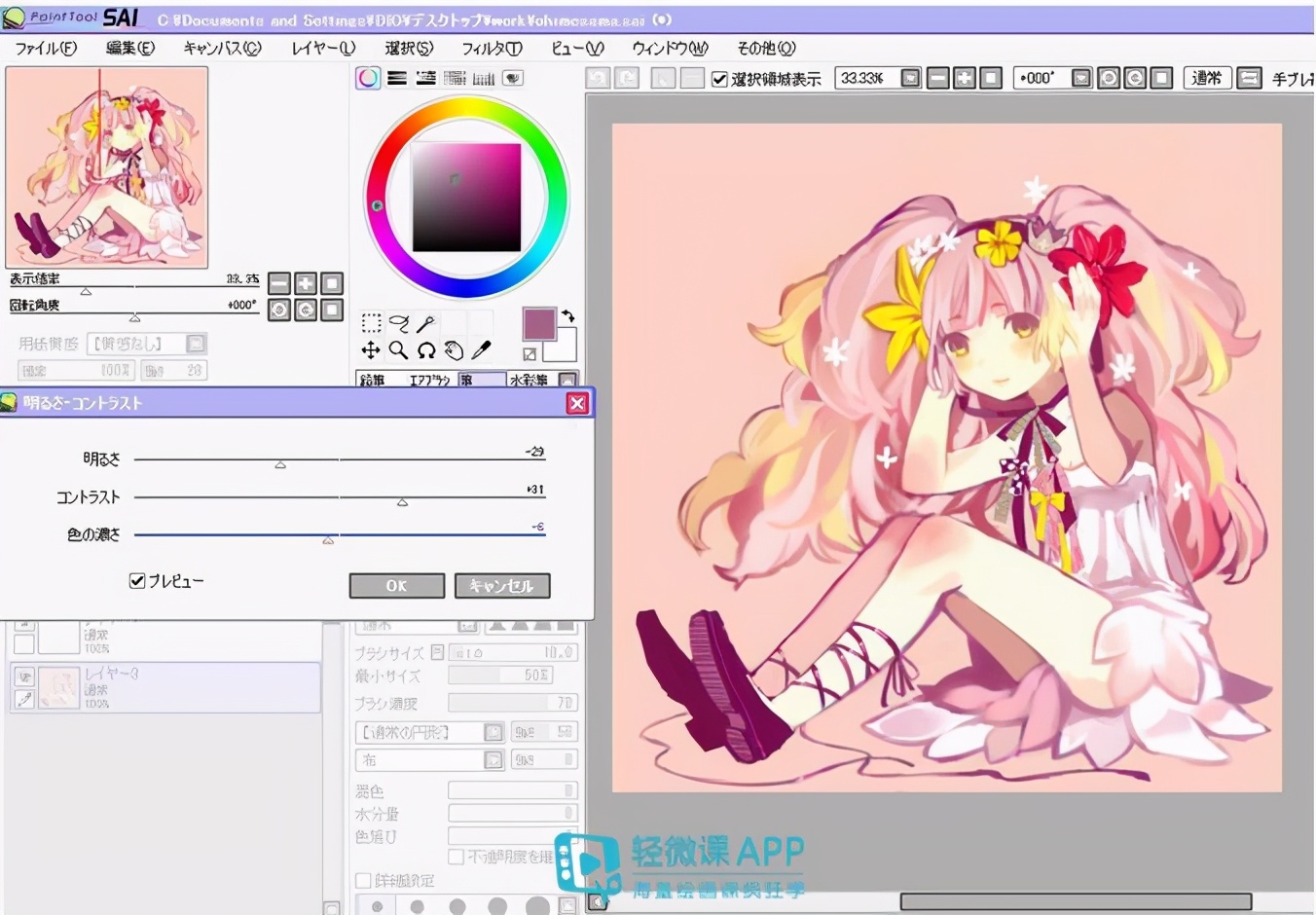Select the 水彩筆 brush preset
This screenshot has height=915, width=1316.
[530, 381]
